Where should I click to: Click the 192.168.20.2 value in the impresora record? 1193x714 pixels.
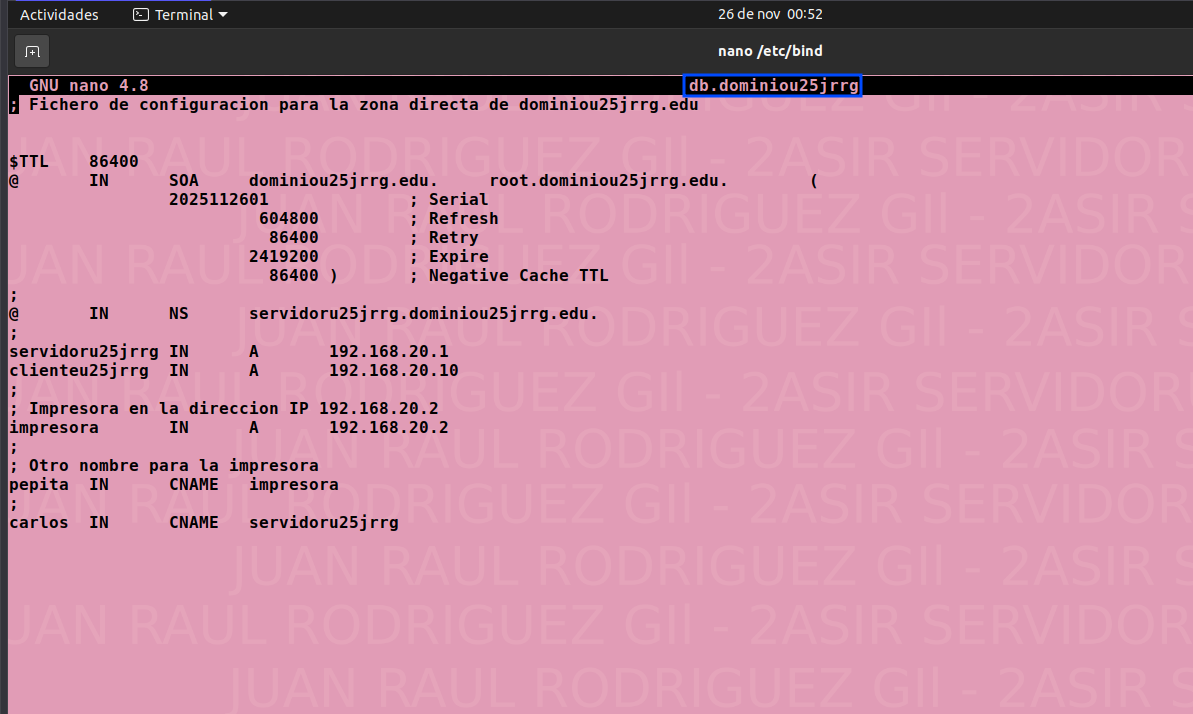tap(389, 428)
